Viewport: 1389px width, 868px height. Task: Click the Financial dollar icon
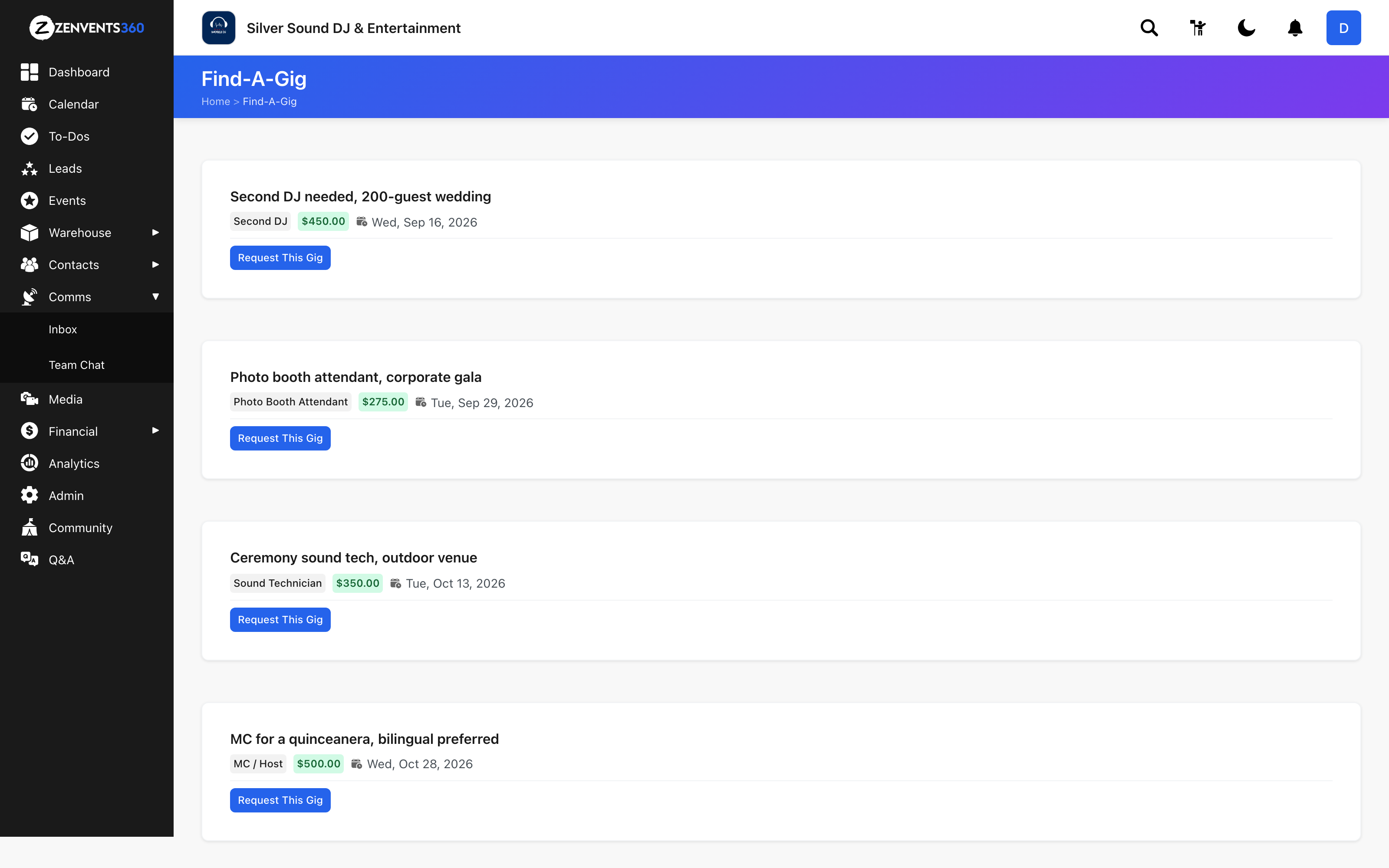coord(29,431)
